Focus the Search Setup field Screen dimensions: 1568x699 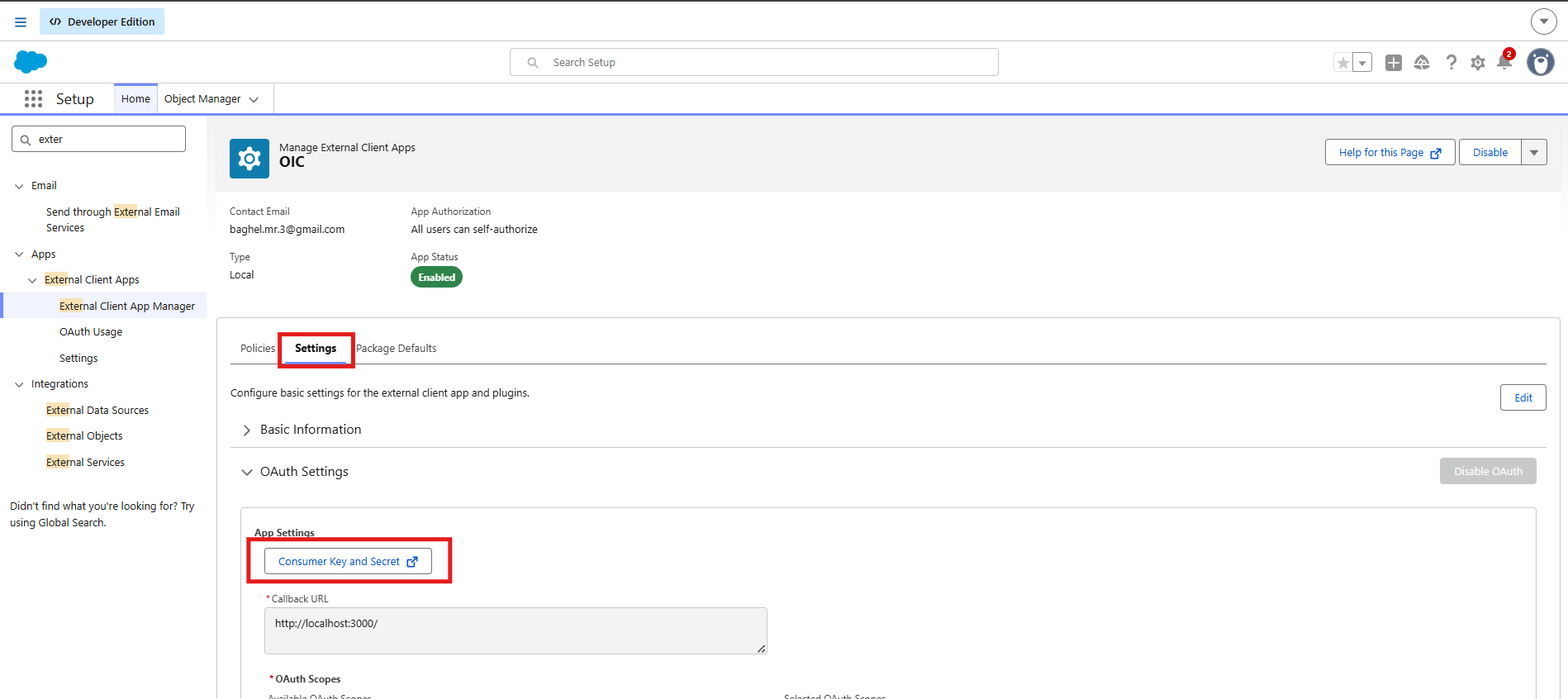tap(754, 62)
